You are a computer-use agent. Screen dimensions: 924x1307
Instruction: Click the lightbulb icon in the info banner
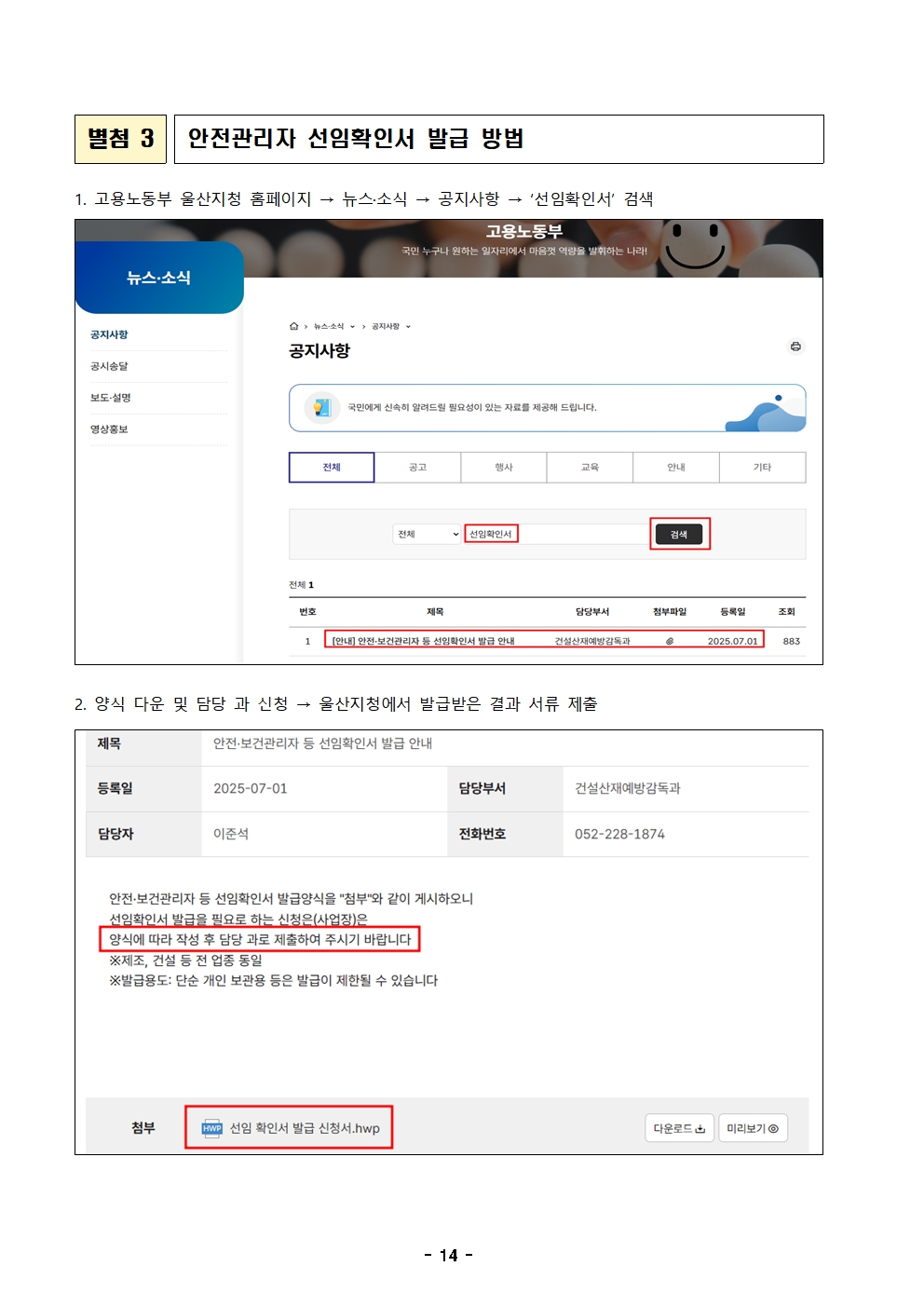point(321,407)
